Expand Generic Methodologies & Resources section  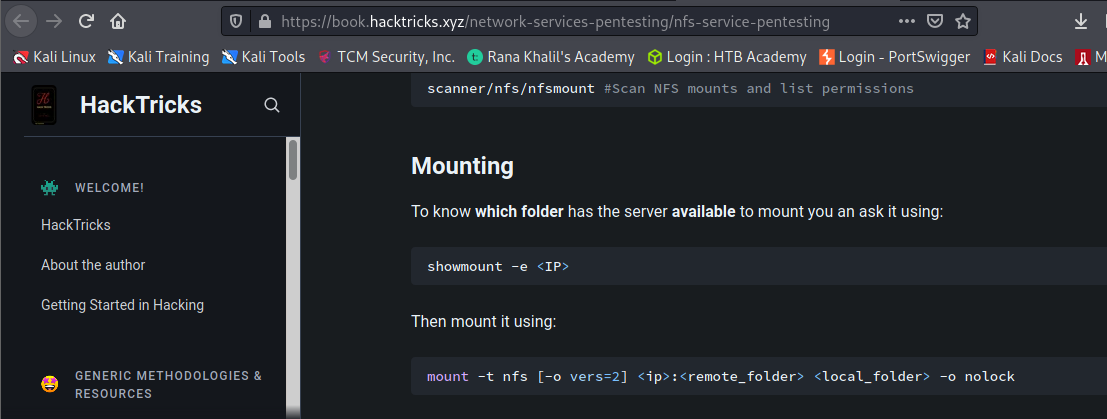[168, 384]
